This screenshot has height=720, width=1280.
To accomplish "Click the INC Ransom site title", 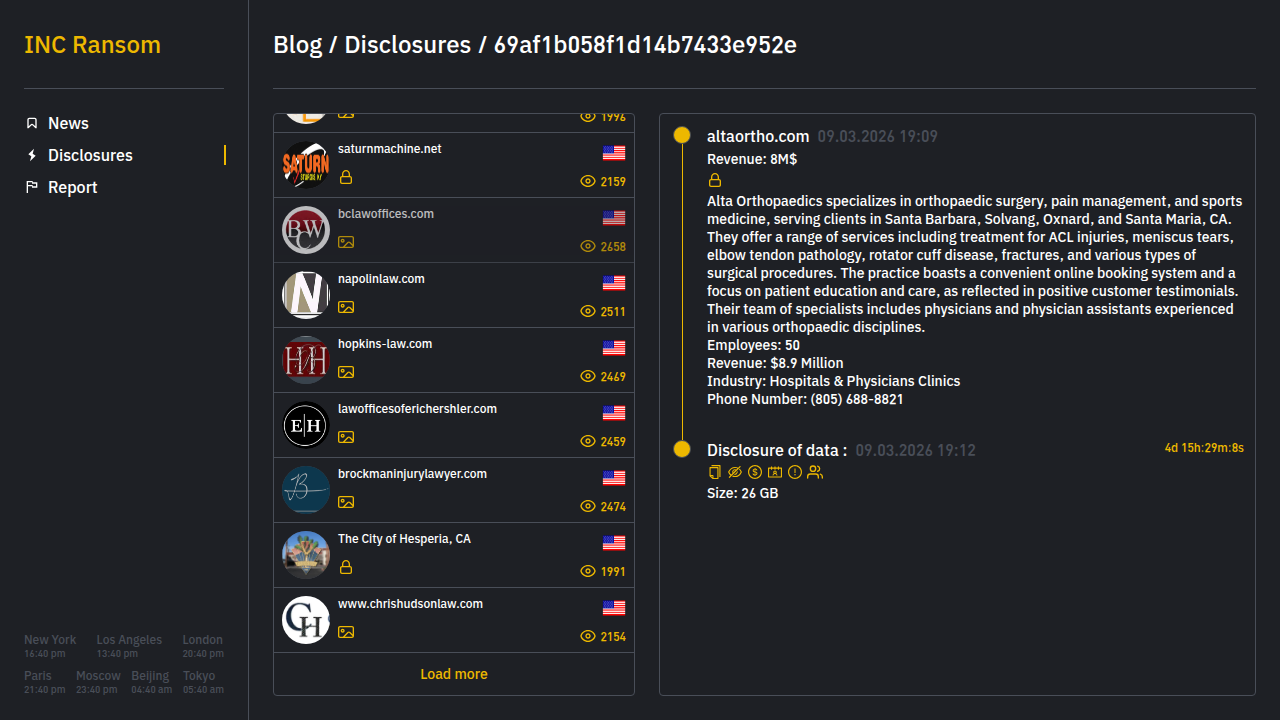I will (x=92, y=45).
